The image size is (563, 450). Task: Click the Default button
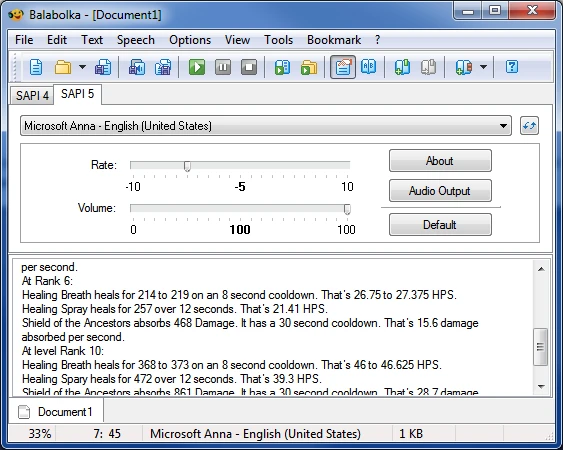coord(440,225)
